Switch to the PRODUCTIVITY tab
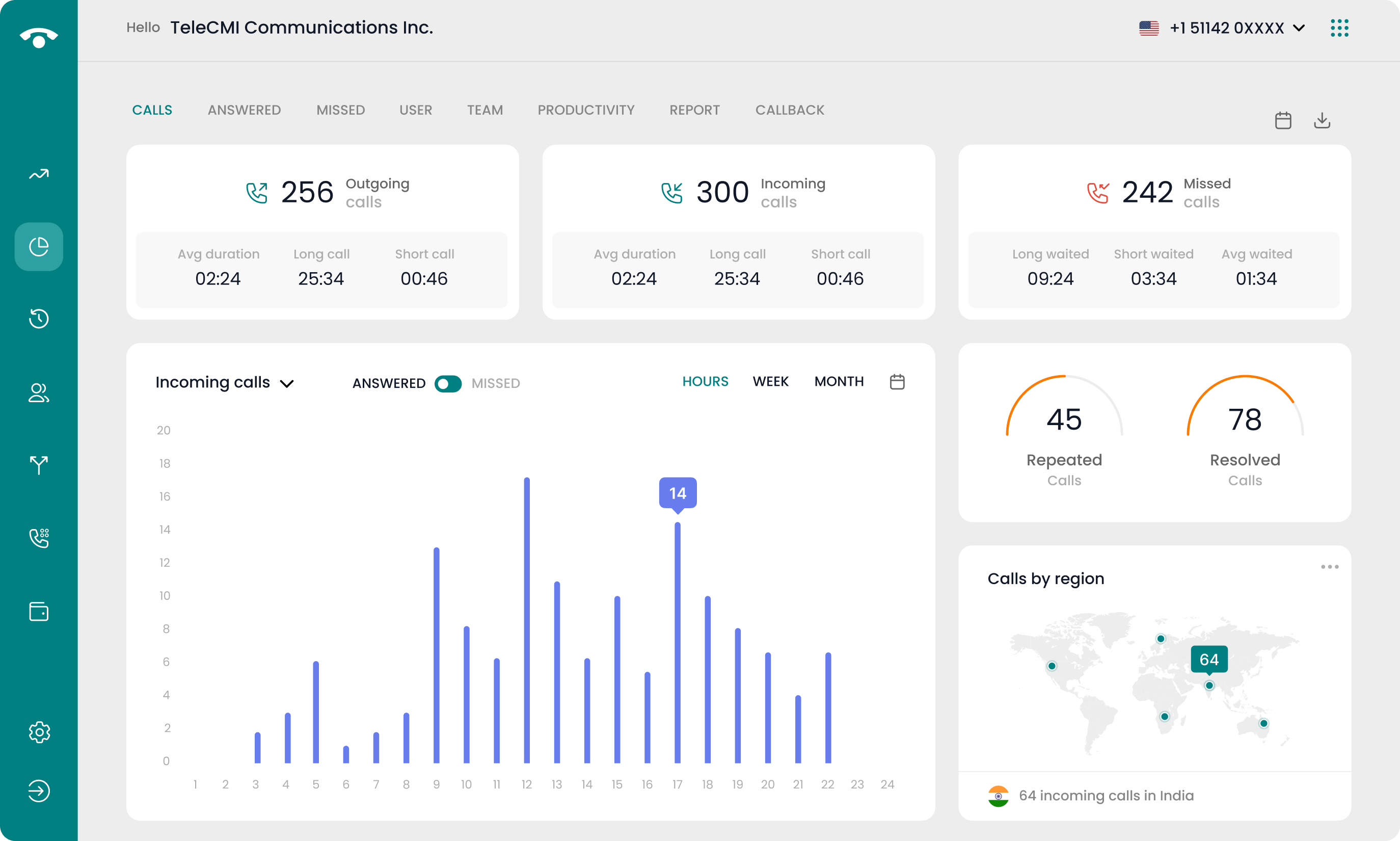 (586, 110)
